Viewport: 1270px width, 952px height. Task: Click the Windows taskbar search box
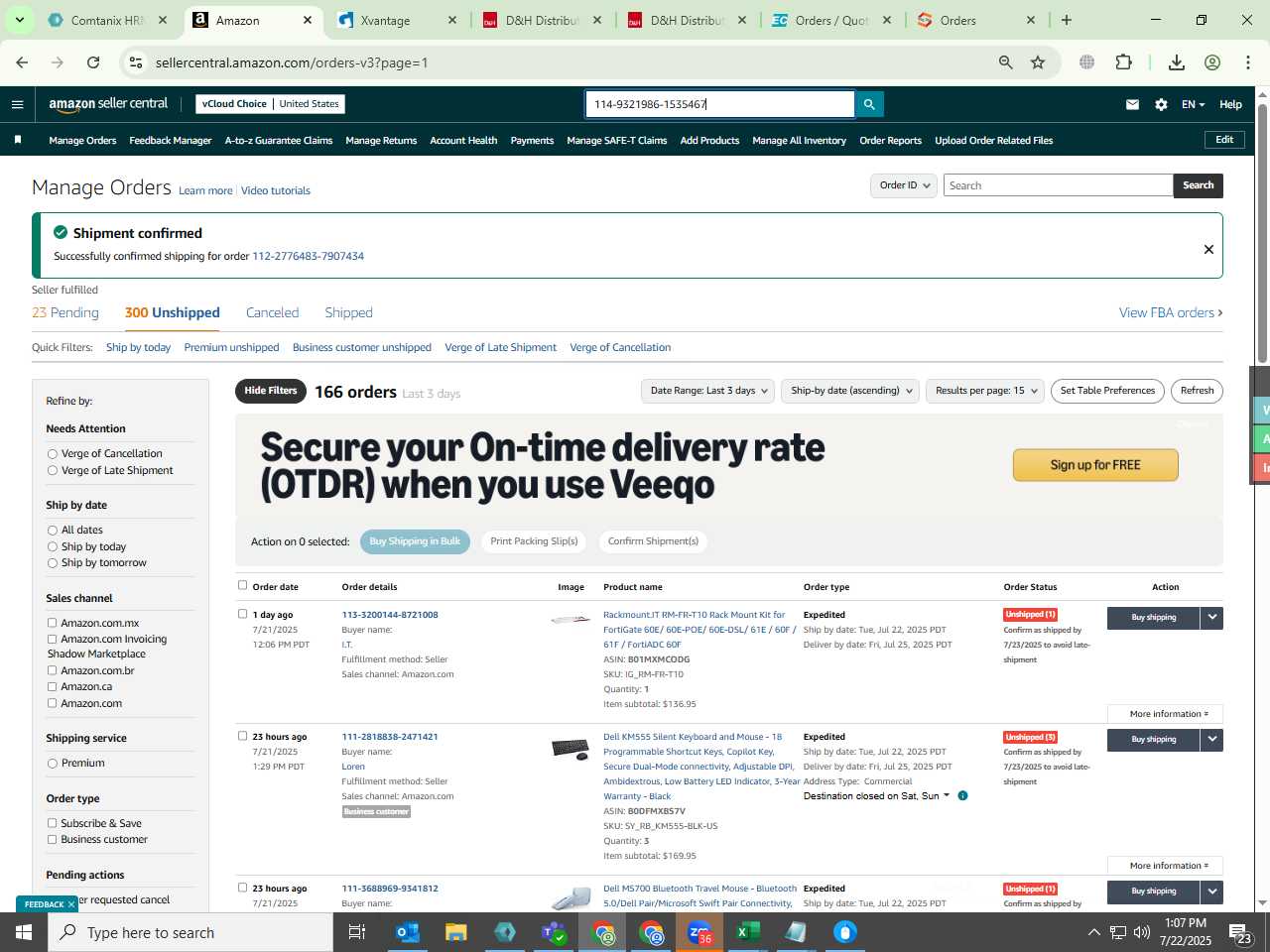(190, 932)
